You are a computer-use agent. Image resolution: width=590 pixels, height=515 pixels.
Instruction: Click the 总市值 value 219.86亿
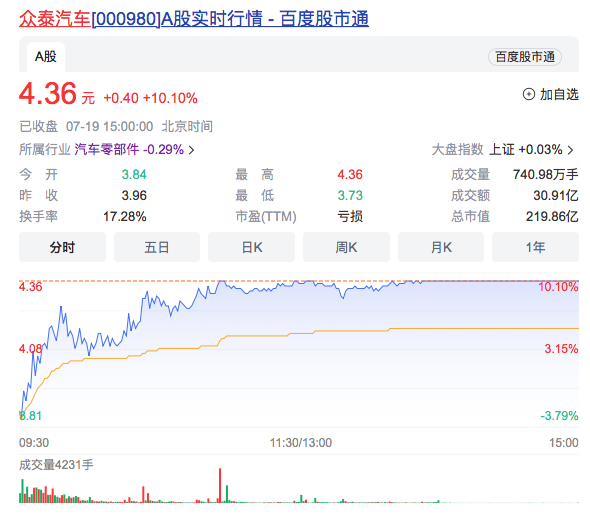pyautogui.click(x=552, y=216)
